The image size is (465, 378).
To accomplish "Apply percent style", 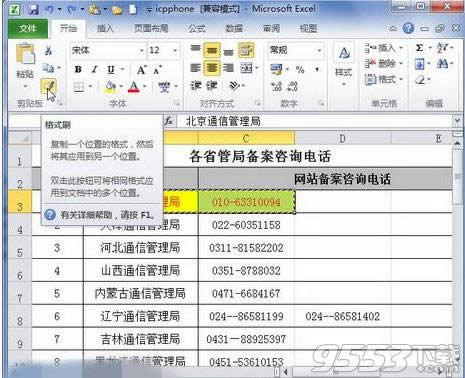I will click(300, 69).
